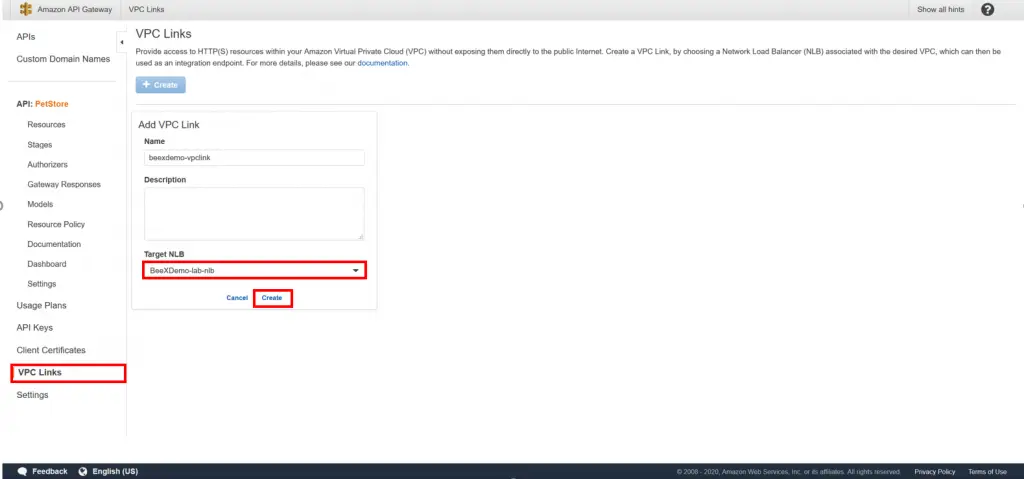
Task: Click the VPC Links breadcrumb
Action: (147, 10)
